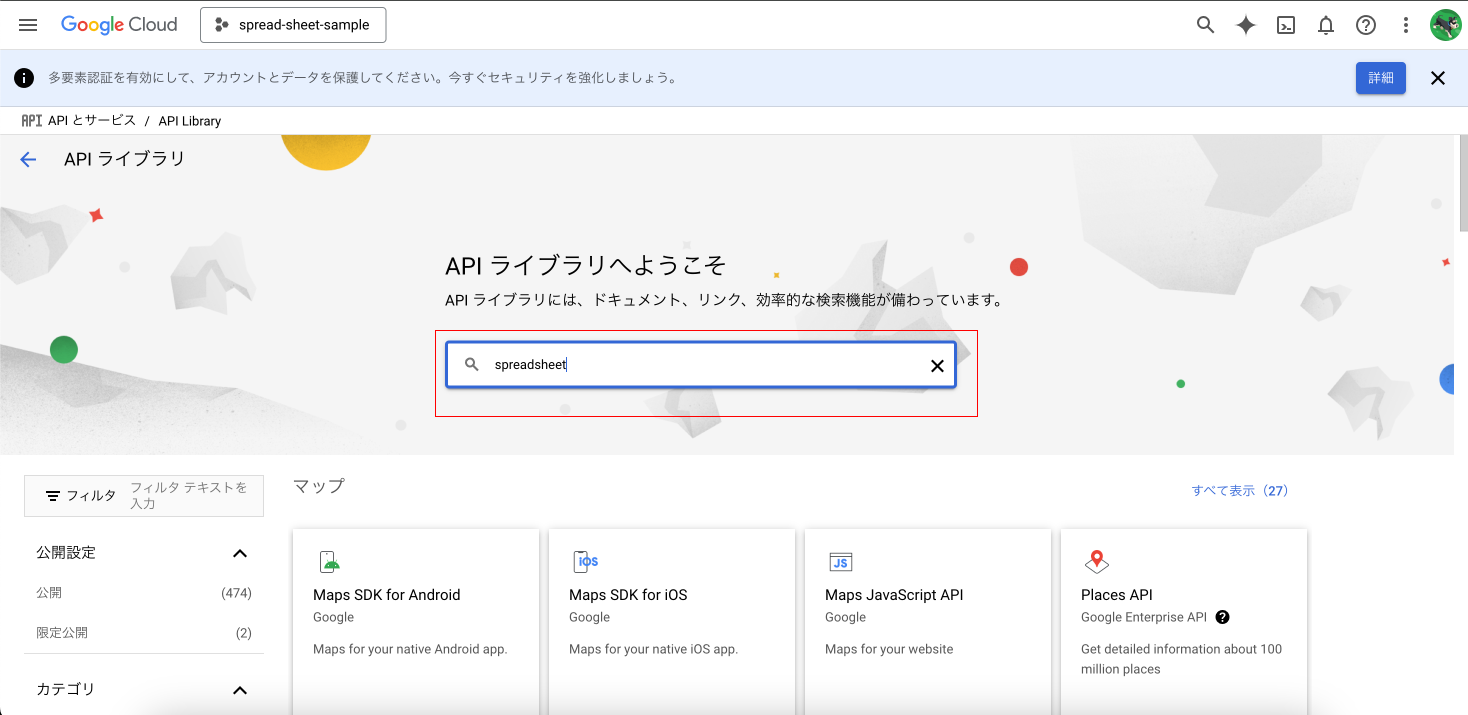Click the magnifier icon inside the library search box
The image size is (1468, 715).
pyautogui.click(x=472, y=365)
